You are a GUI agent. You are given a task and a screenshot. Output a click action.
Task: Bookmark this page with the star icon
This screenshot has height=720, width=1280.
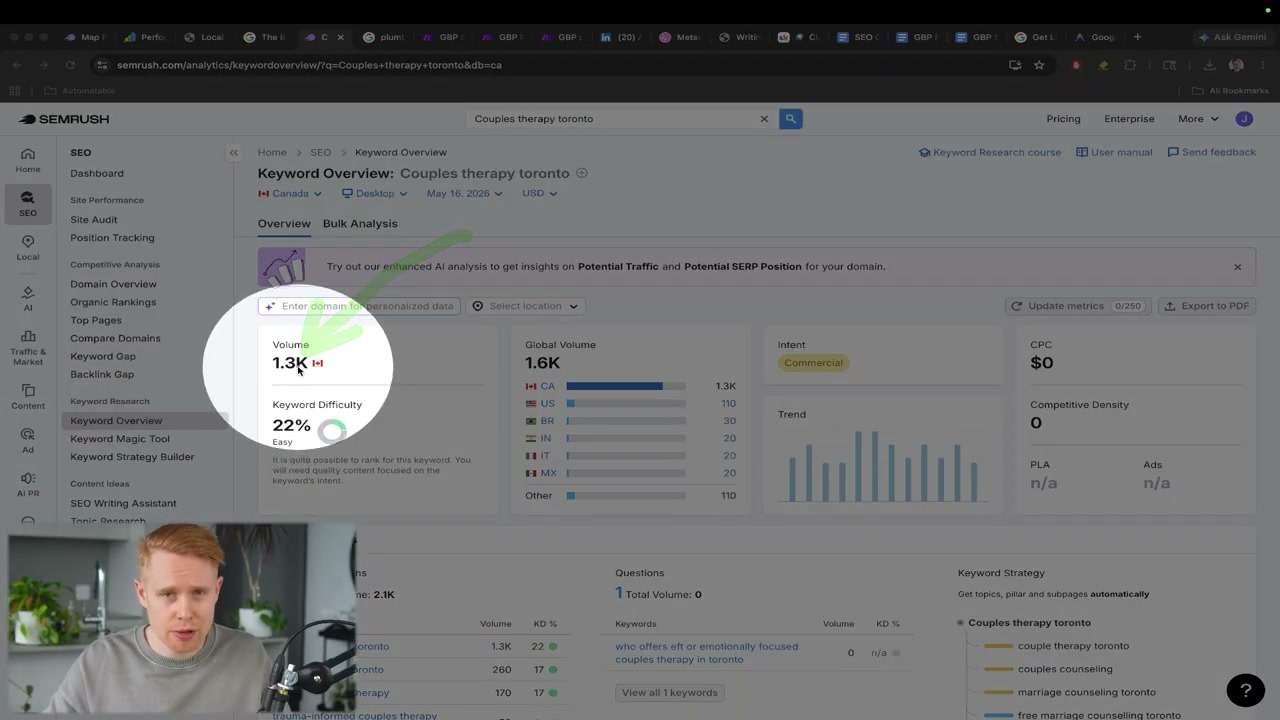pyautogui.click(x=1039, y=65)
